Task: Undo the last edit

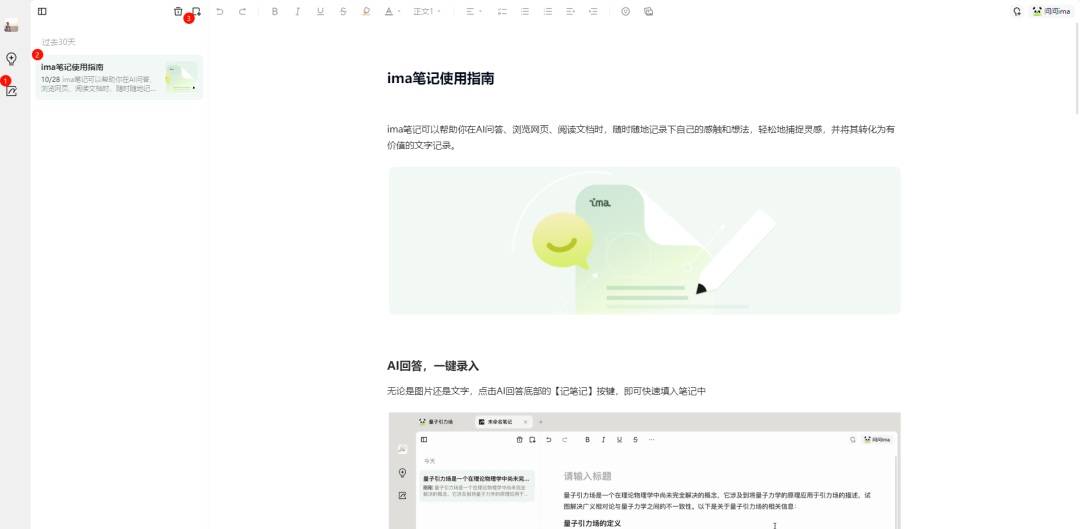Action: pos(220,12)
